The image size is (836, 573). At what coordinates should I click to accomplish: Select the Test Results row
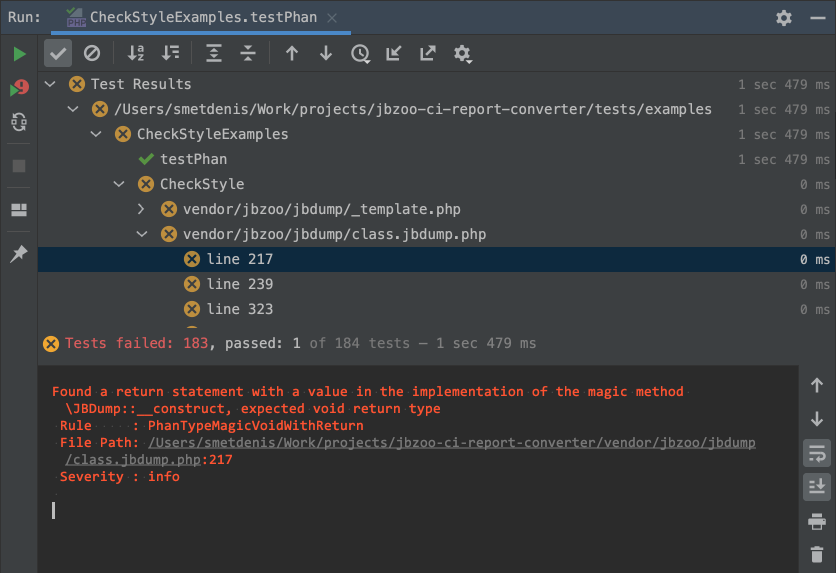tap(436, 84)
